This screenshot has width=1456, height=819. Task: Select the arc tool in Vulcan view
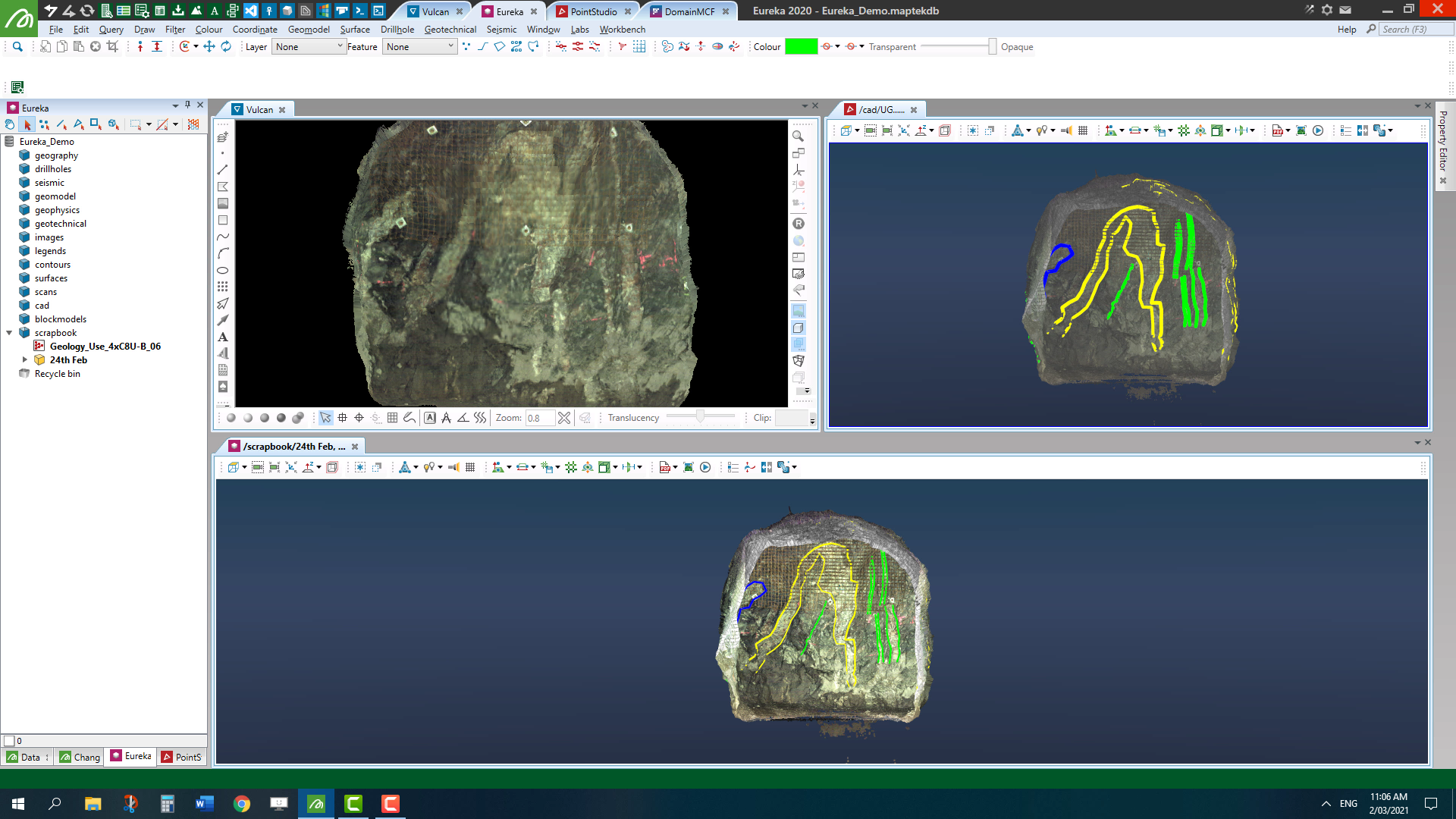pos(223,253)
